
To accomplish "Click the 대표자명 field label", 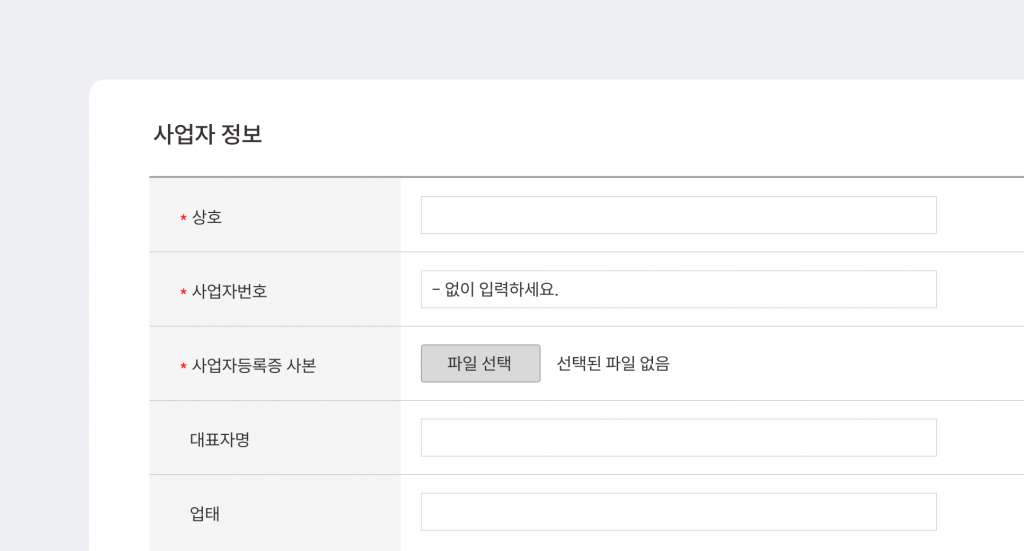I will point(220,439).
